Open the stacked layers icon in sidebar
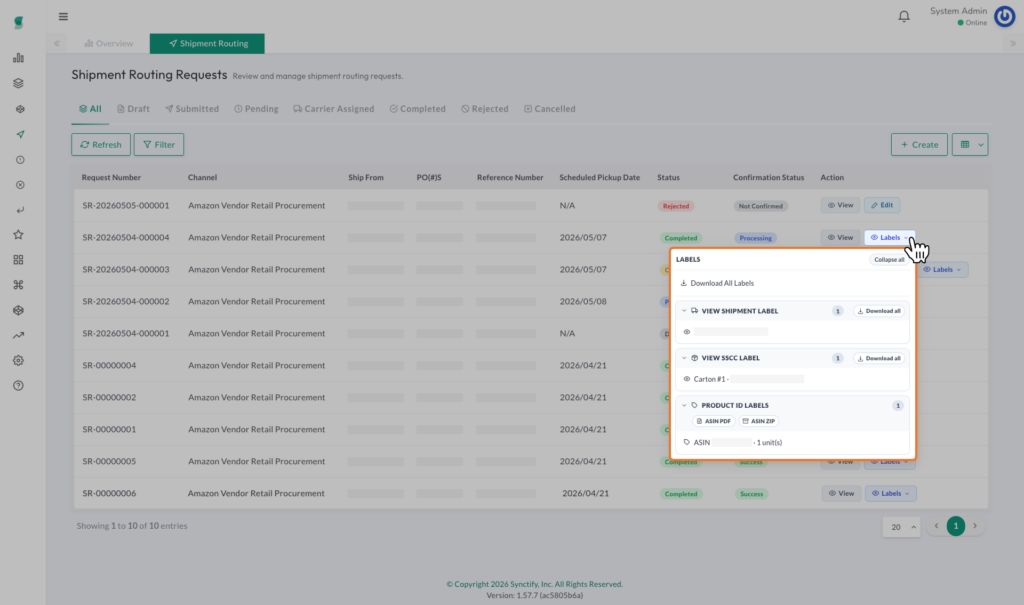Screen dimensions: 1024x605 coord(18,84)
